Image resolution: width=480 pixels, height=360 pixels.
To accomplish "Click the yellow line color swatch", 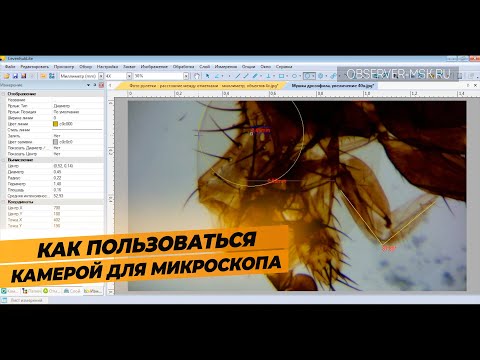I will click(x=55, y=124).
